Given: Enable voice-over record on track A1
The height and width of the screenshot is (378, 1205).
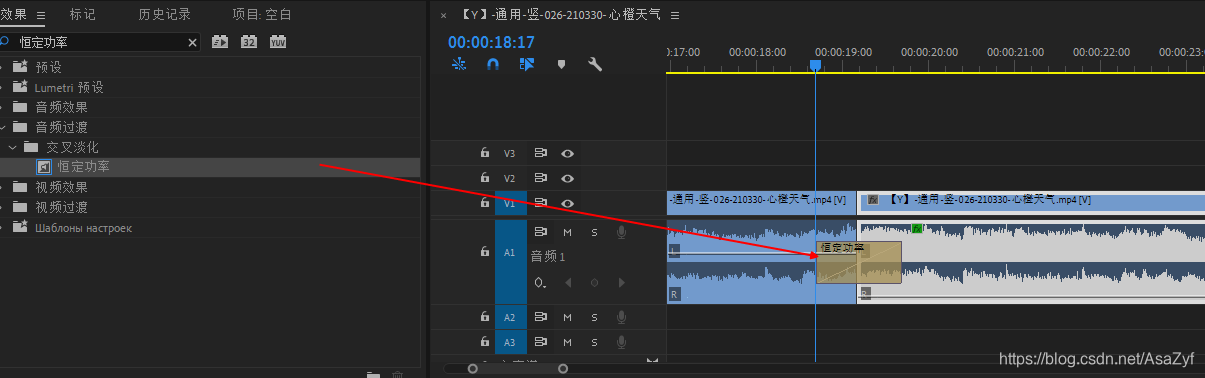Looking at the screenshot, I should [621, 232].
